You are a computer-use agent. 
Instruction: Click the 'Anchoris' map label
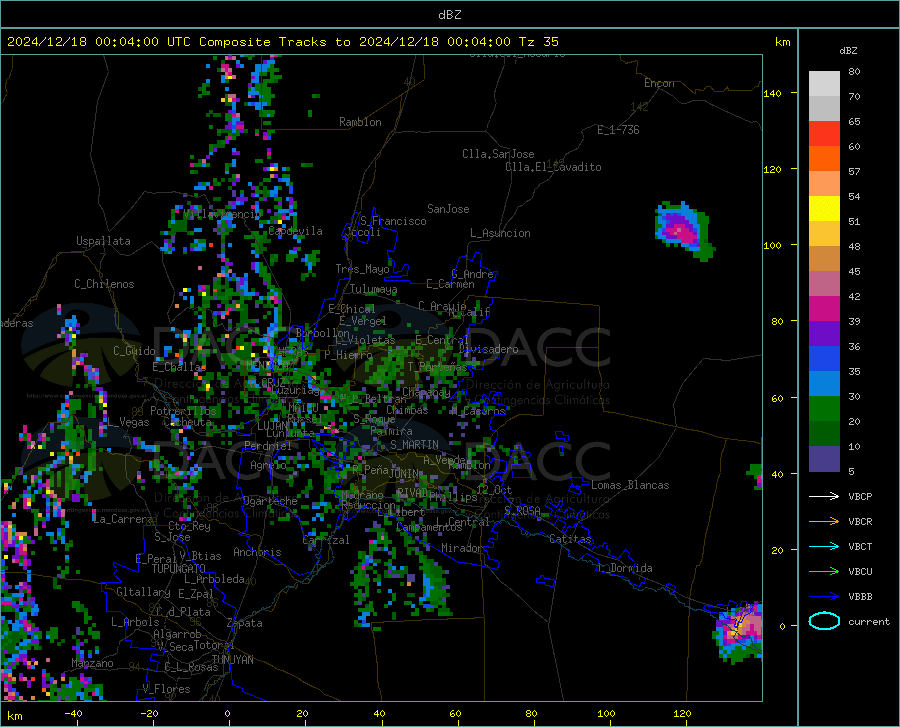click(x=257, y=552)
